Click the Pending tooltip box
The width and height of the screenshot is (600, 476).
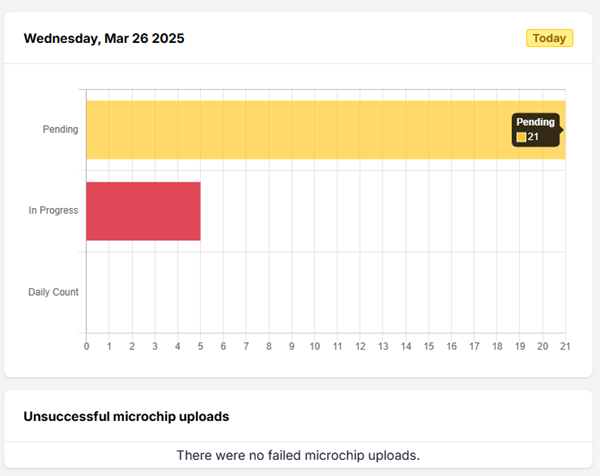[x=536, y=129]
